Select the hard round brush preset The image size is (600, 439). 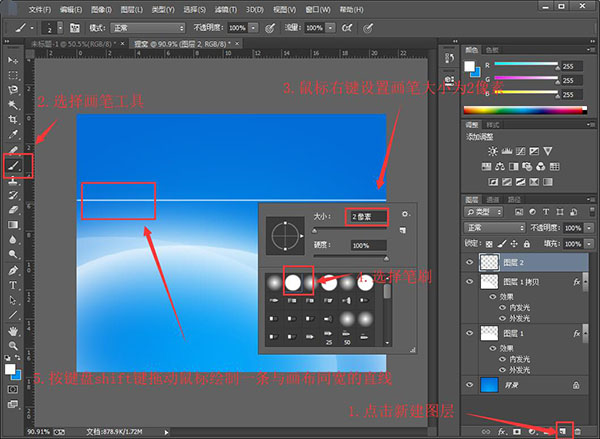point(293,282)
